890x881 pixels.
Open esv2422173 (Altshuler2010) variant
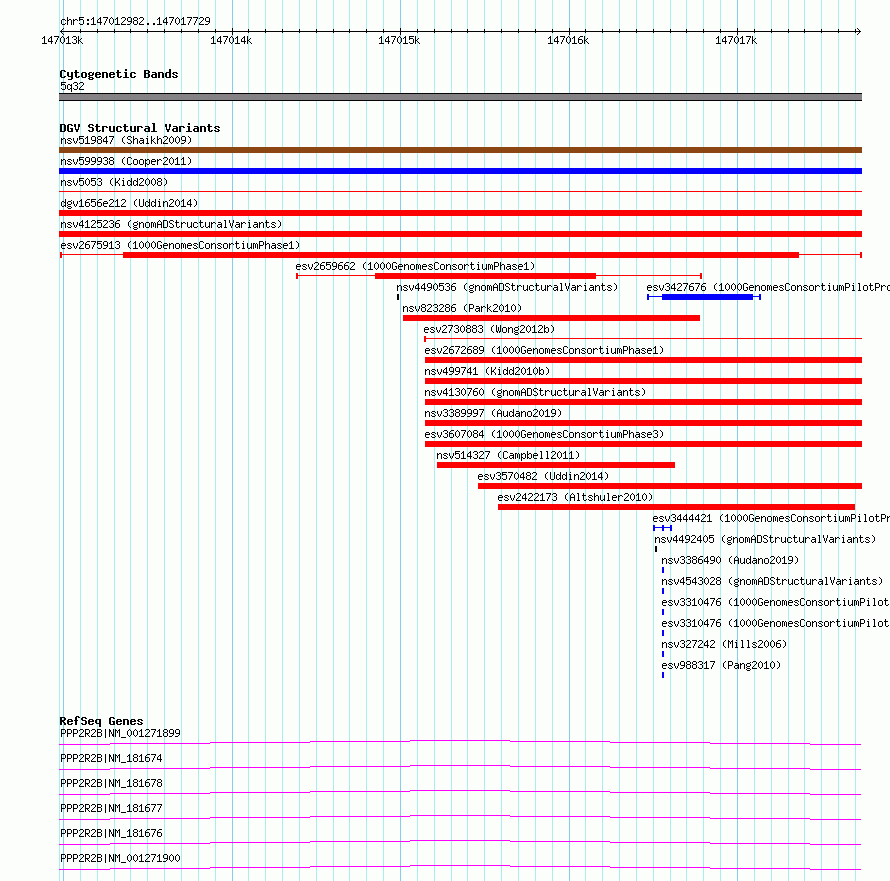click(575, 497)
